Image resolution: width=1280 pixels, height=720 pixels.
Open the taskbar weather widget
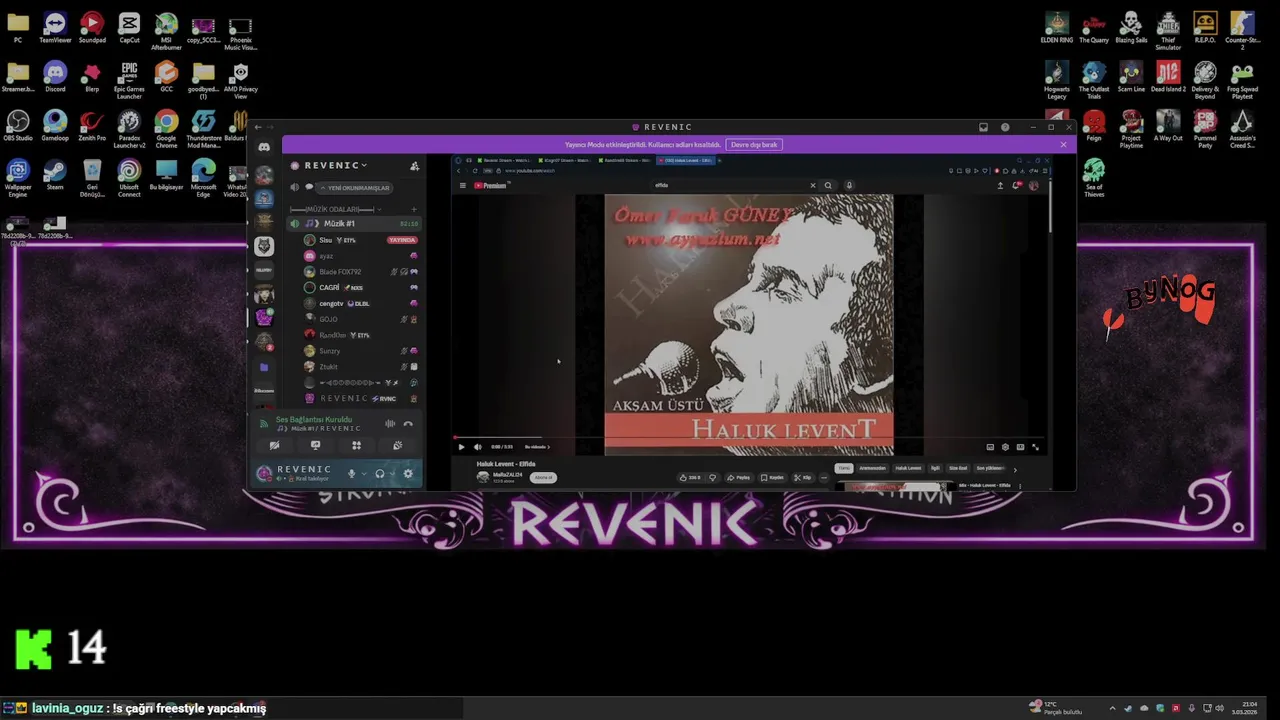pos(1055,708)
